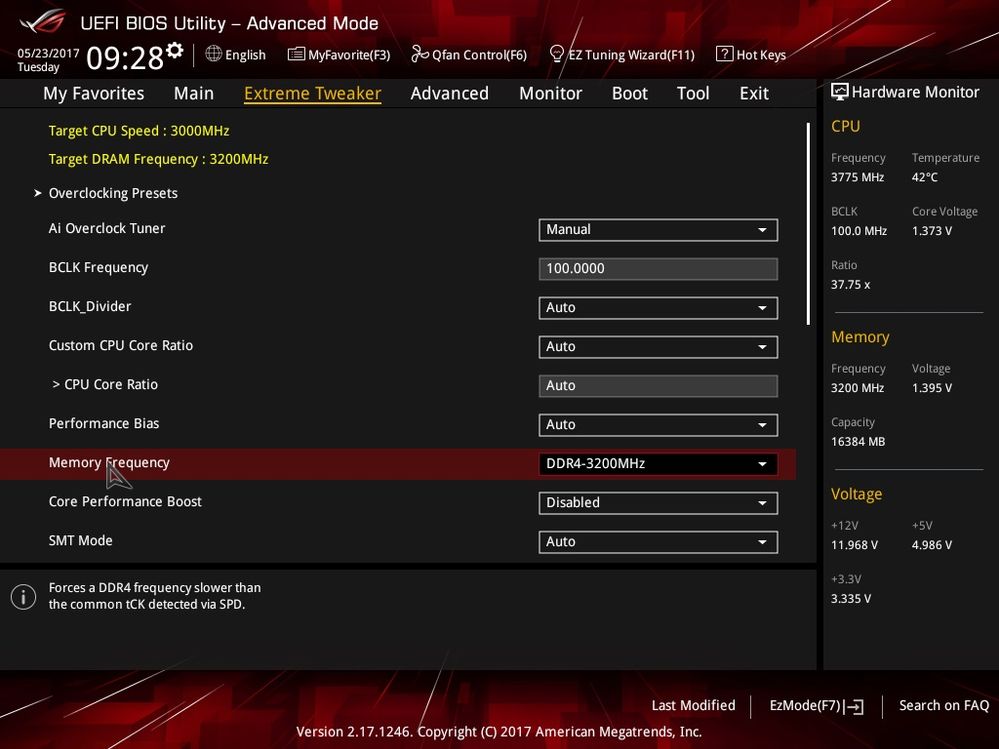
Task: Open BCLK_Divider dropdown
Action: point(658,308)
